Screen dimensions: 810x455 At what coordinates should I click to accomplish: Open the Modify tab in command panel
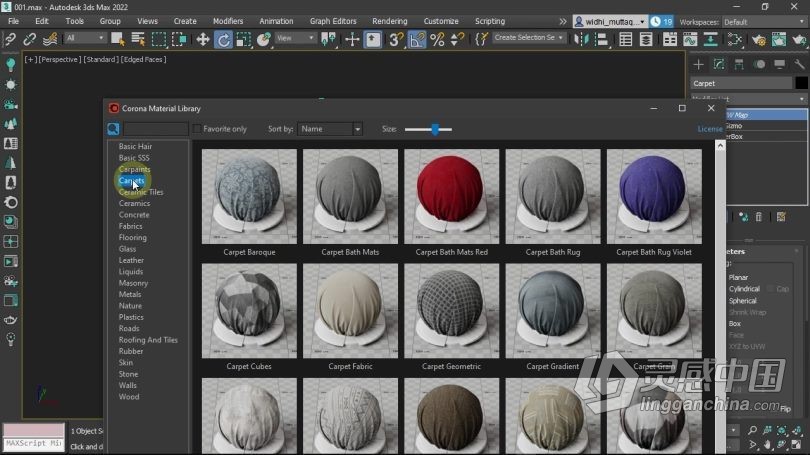point(719,64)
